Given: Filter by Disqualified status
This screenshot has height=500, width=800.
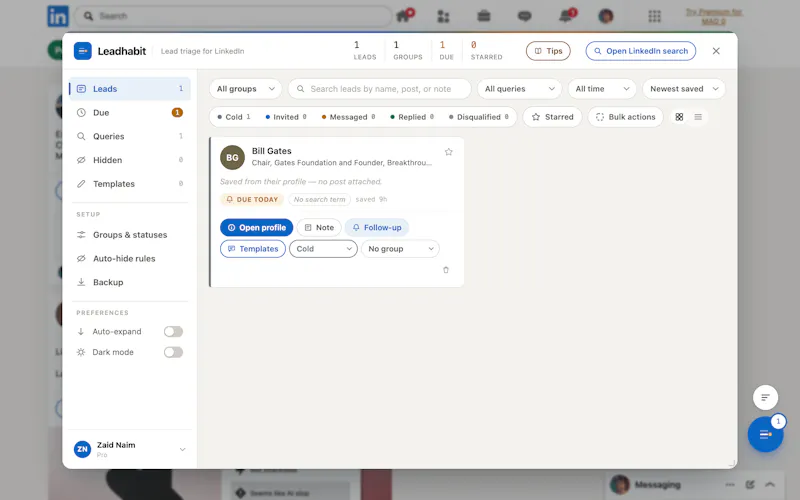Looking at the screenshot, I should coord(479,117).
